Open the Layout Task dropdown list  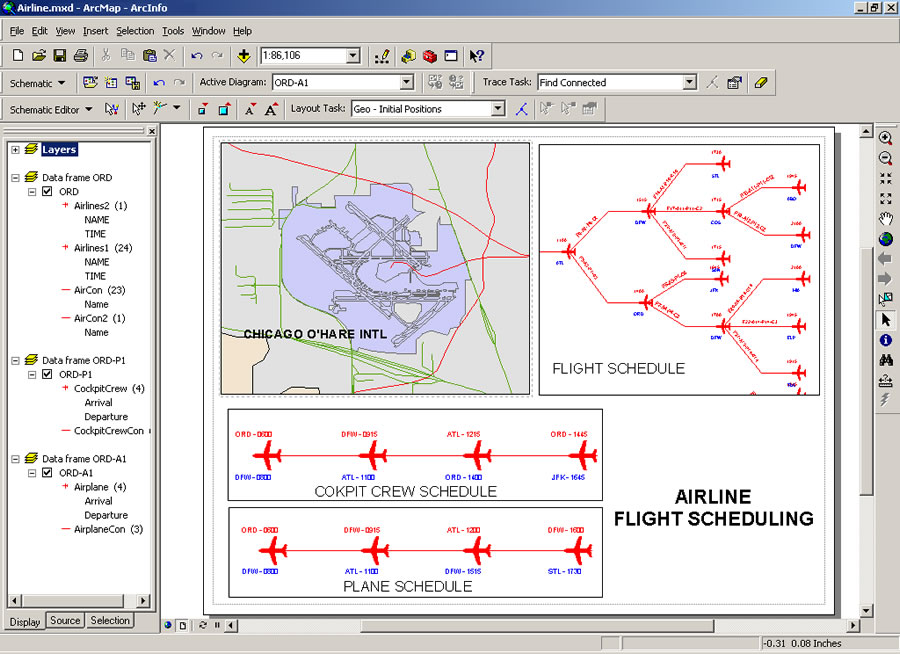[498, 109]
